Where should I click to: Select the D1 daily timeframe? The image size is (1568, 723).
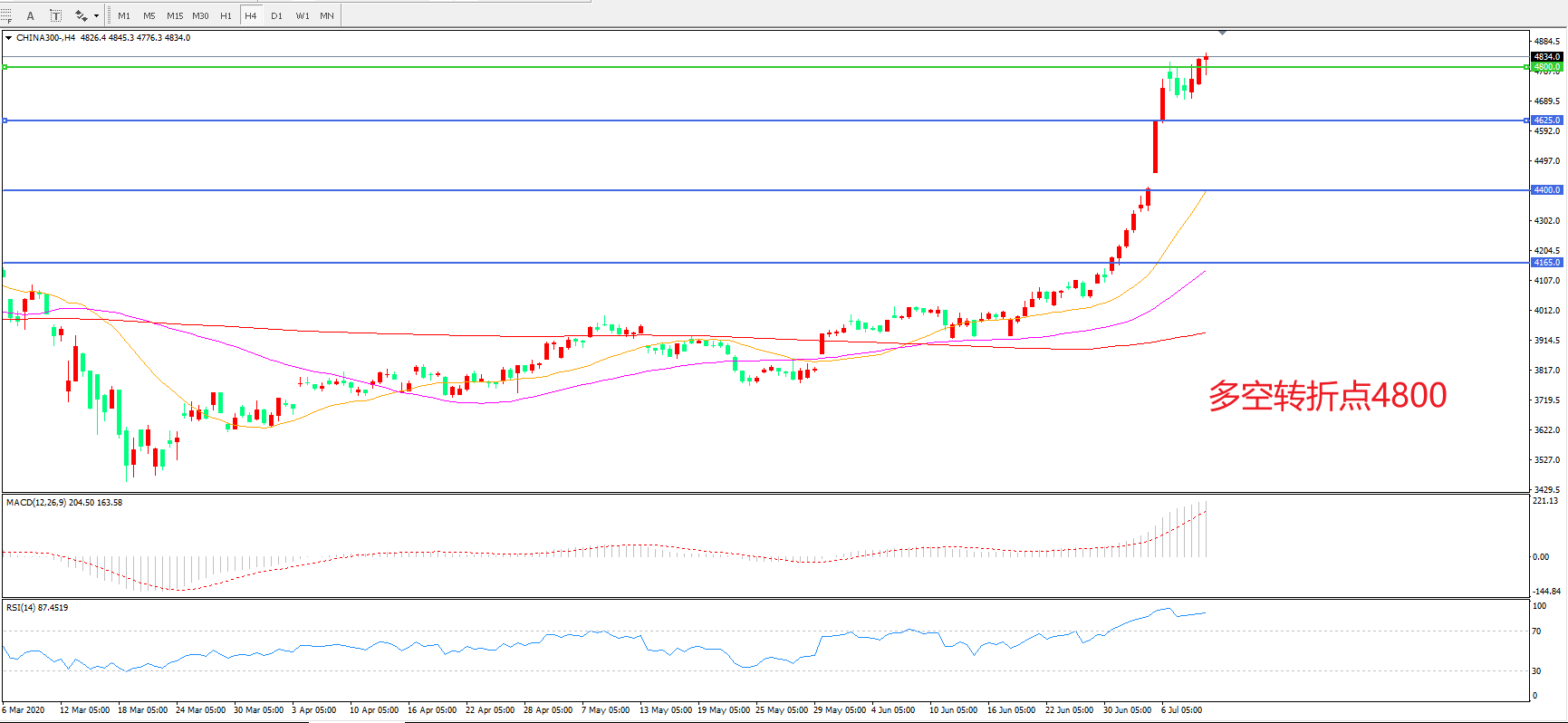pos(276,15)
